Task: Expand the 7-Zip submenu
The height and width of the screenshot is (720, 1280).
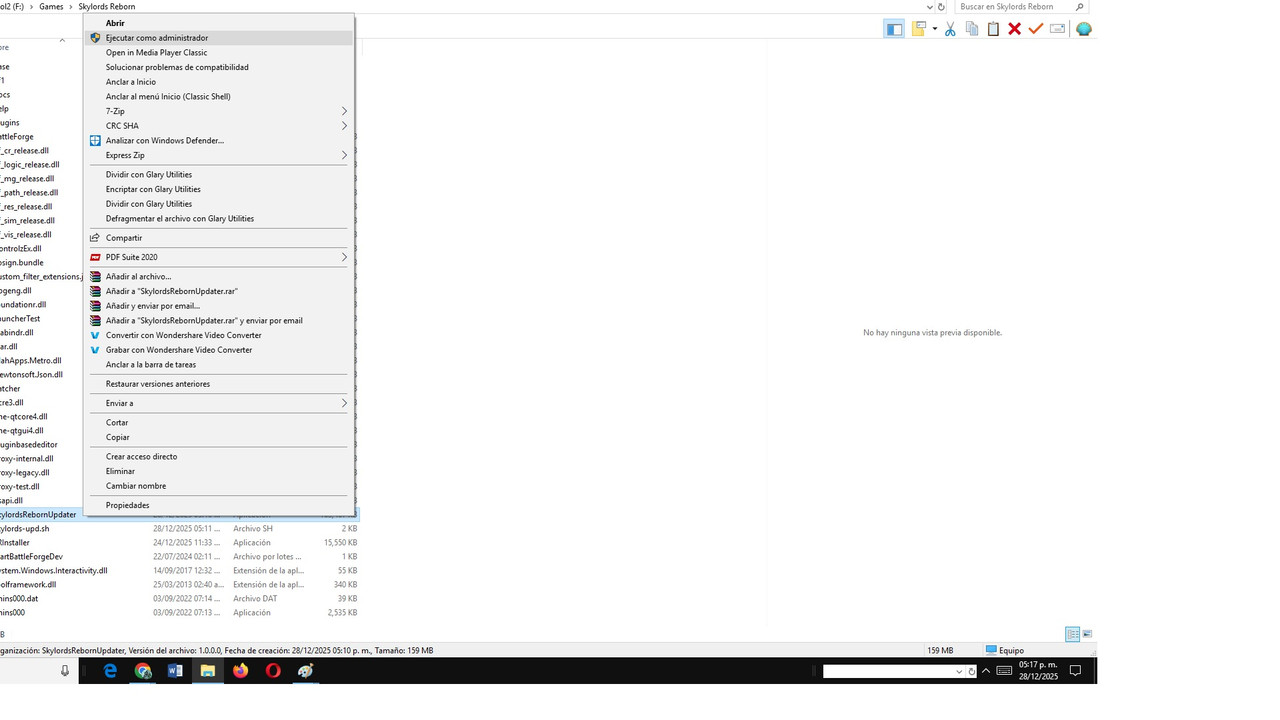Action: click(x=218, y=111)
